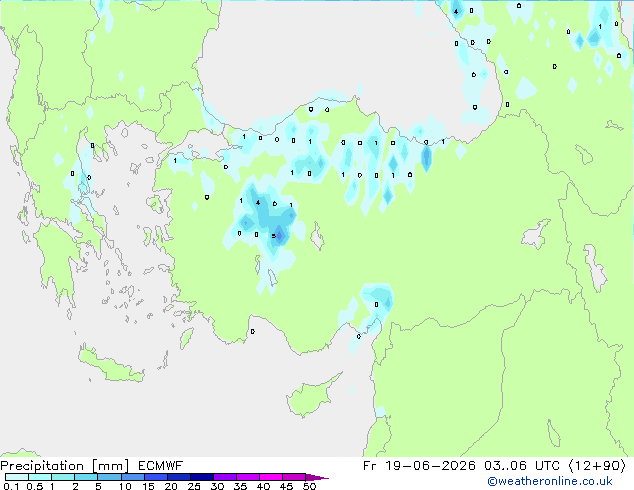Select the 30–35 mm violet legend box
This screenshot has height=490, width=634.
coord(225,477)
